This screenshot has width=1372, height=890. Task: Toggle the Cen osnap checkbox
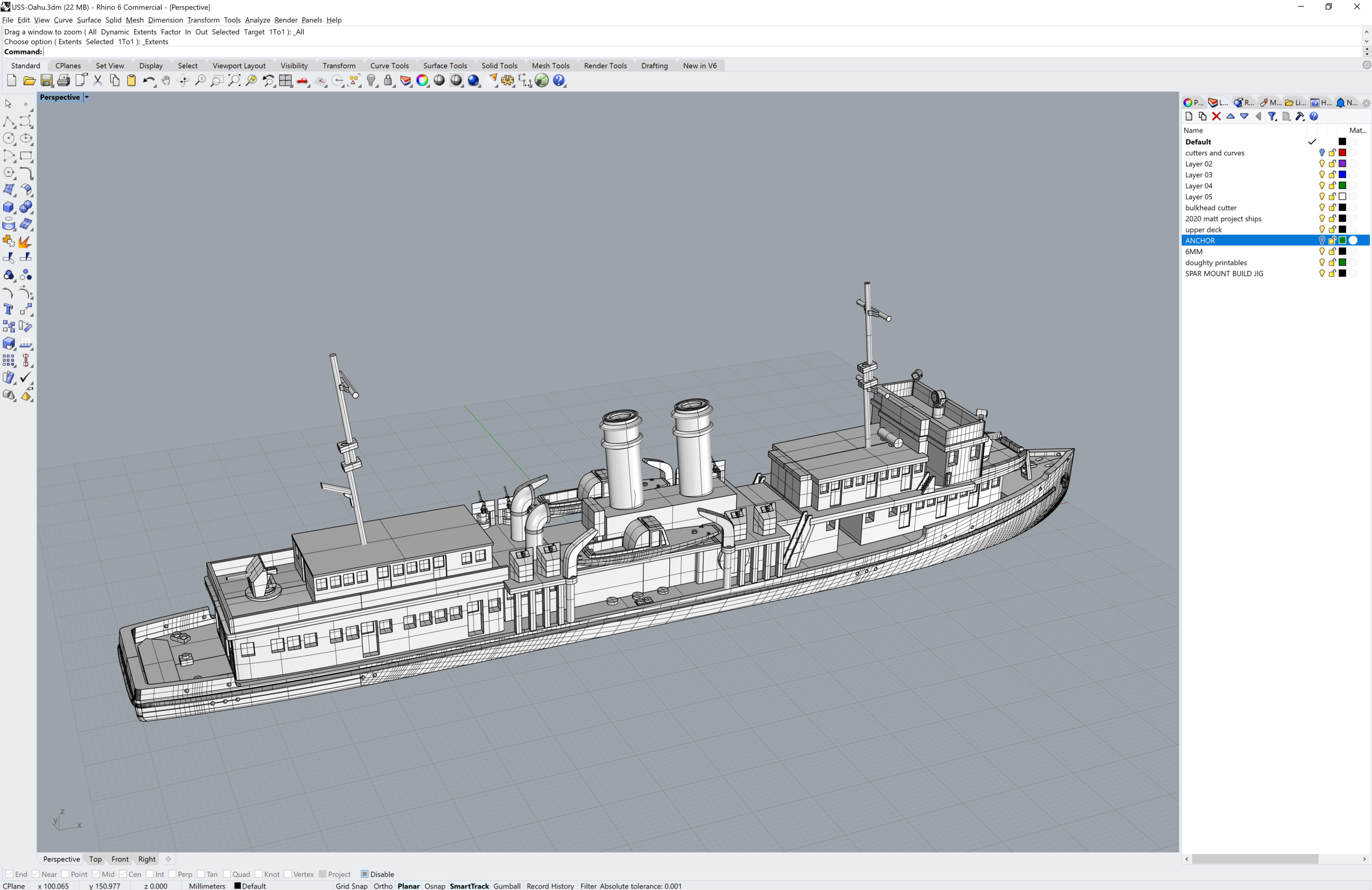point(123,875)
